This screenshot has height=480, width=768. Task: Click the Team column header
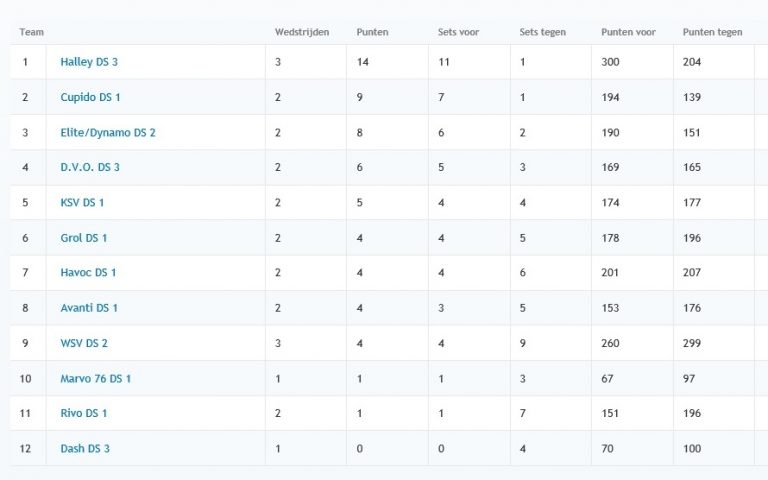click(31, 32)
